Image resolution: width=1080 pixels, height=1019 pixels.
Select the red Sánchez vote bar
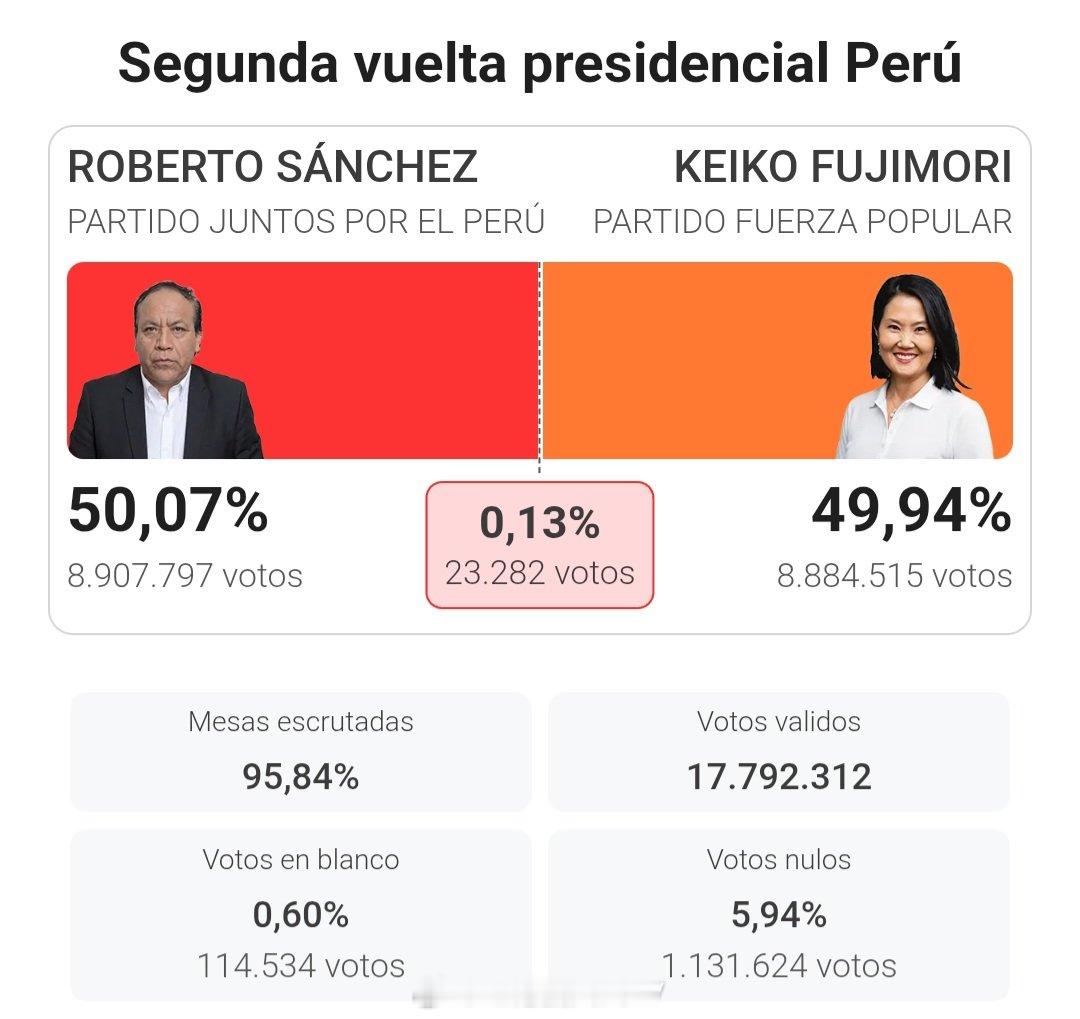point(302,360)
